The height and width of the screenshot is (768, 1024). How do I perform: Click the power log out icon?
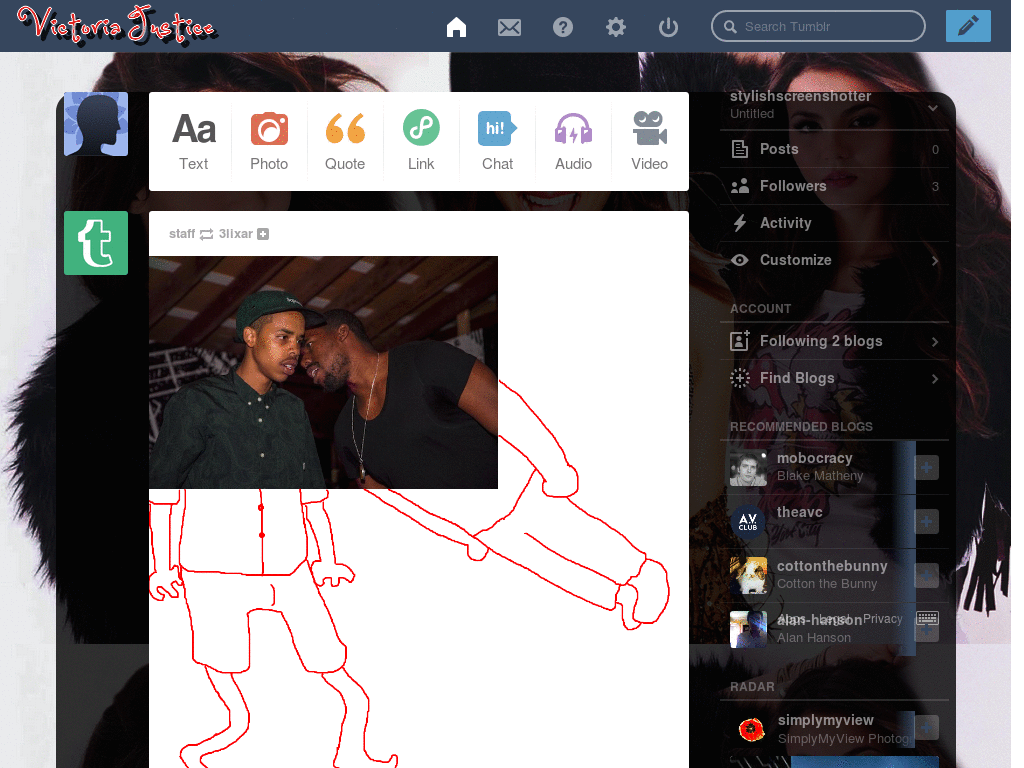pyautogui.click(x=668, y=27)
